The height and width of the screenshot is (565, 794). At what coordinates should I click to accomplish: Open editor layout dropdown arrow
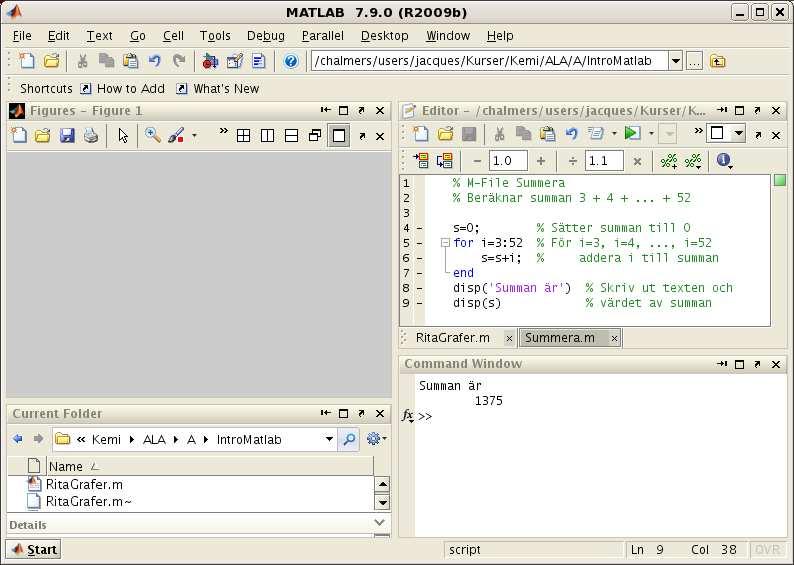[x=739, y=133]
